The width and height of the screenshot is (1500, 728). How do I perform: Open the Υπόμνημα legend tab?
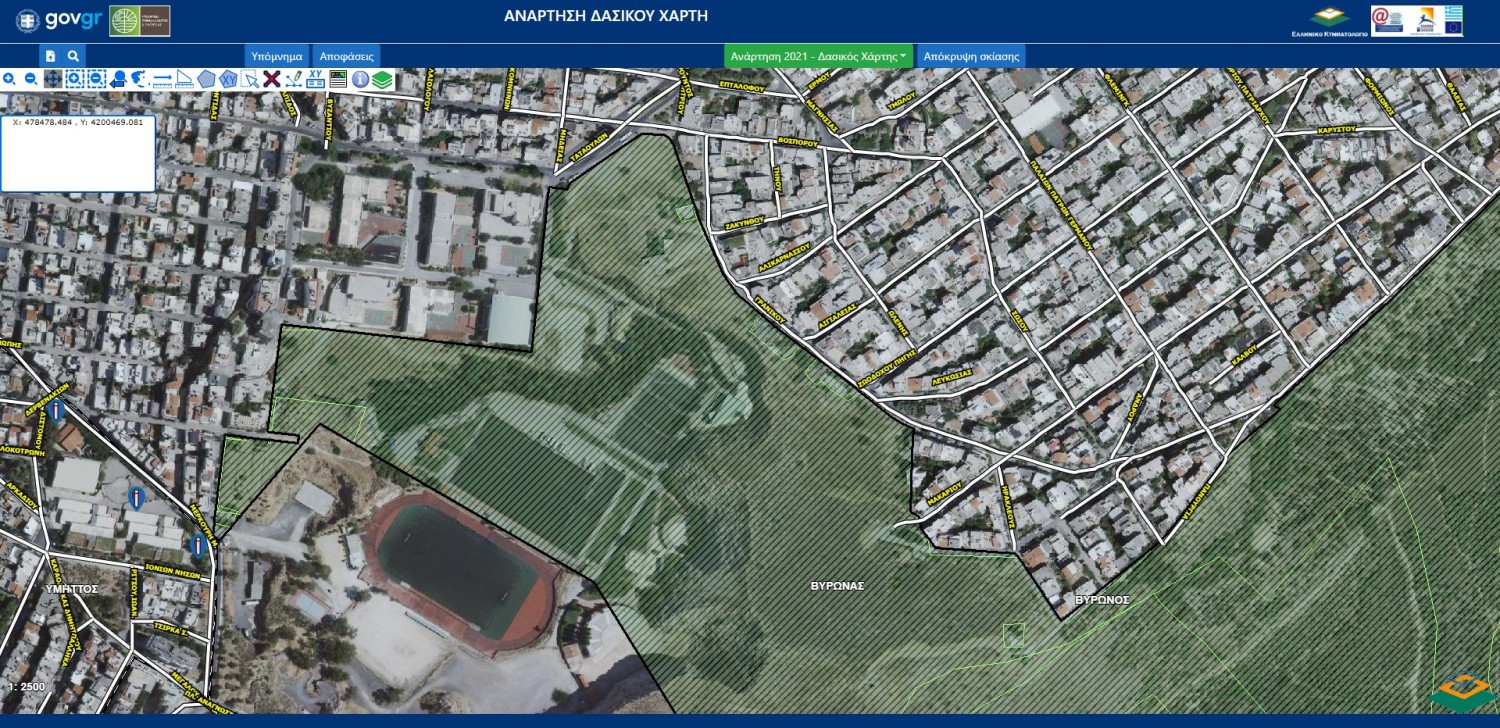click(277, 56)
